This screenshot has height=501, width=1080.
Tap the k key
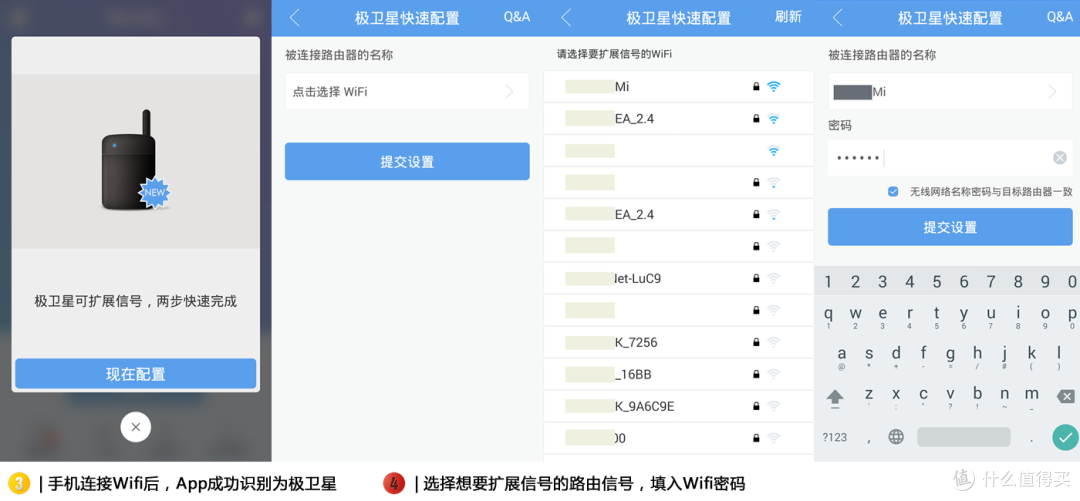pos(1031,356)
